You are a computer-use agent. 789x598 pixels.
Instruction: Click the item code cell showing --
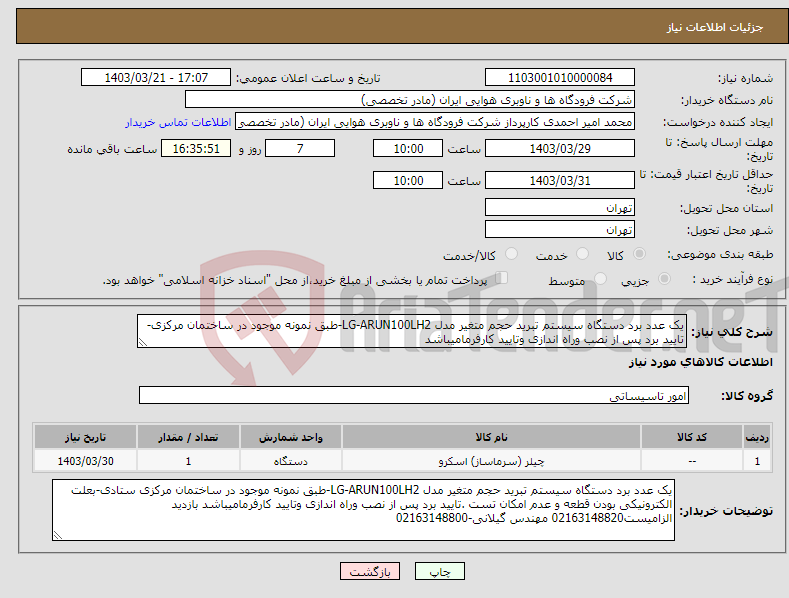(691, 461)
